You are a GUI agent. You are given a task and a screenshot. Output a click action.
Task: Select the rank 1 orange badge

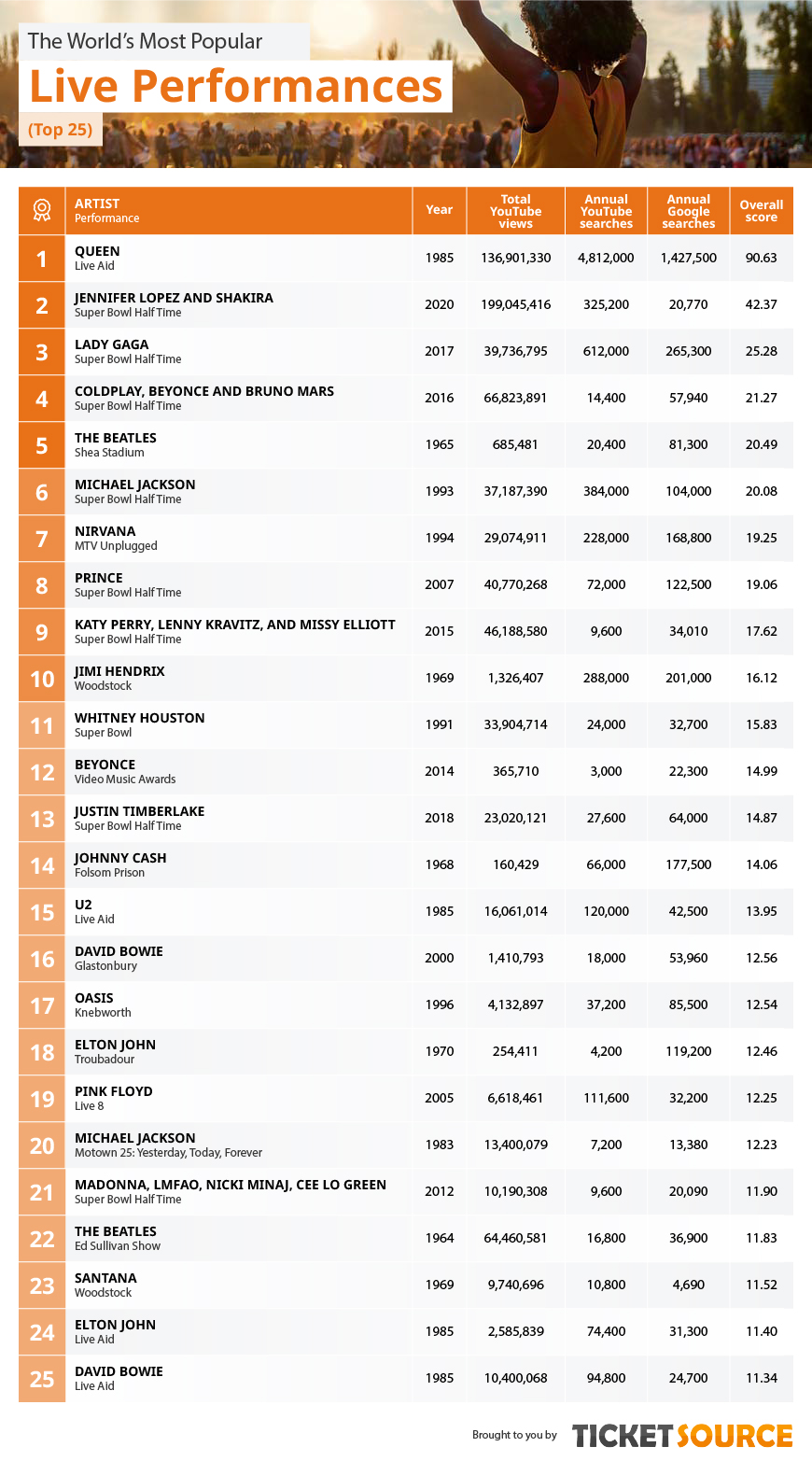(42, 258)
